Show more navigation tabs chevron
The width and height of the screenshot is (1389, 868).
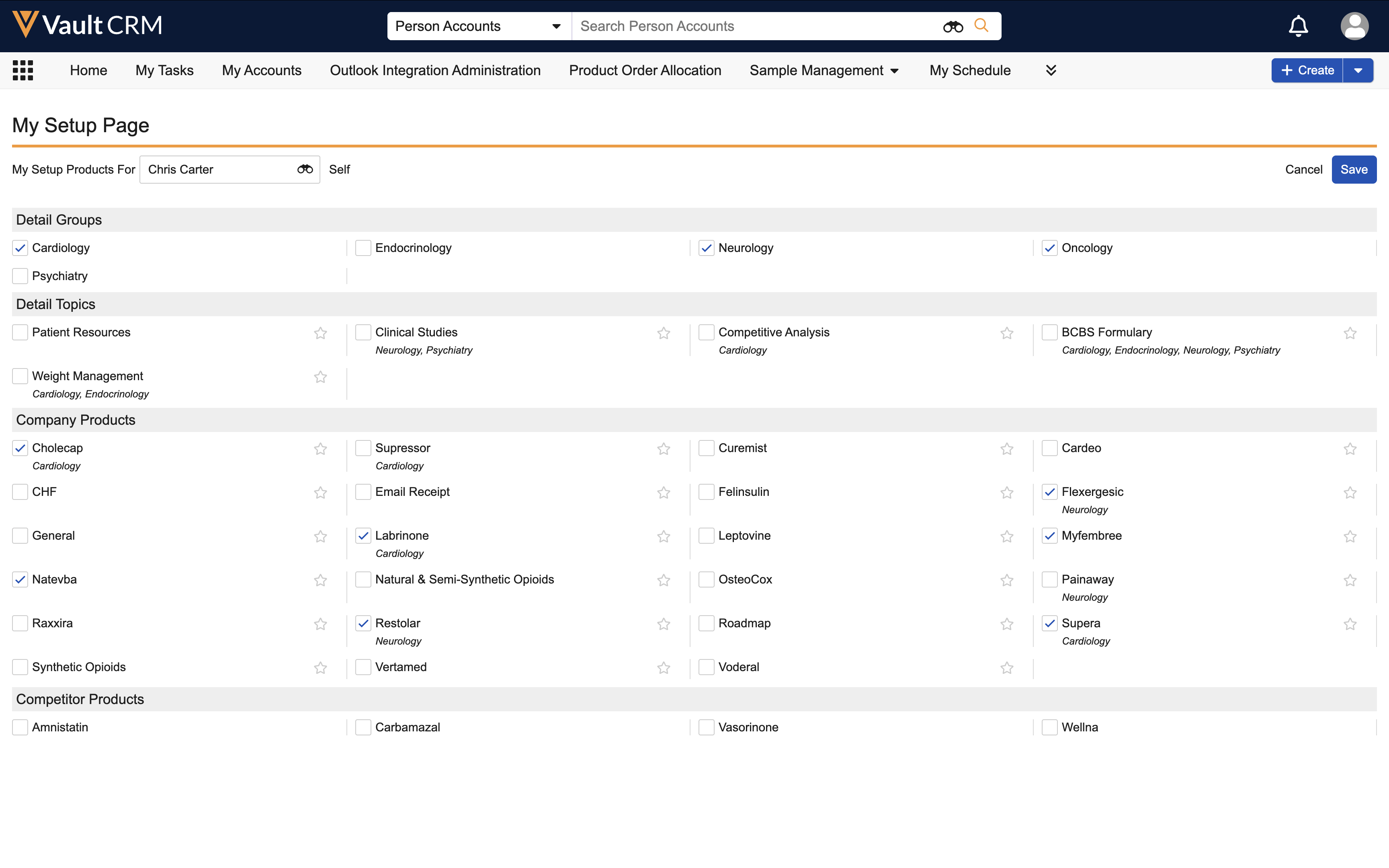pos(1051,70)
